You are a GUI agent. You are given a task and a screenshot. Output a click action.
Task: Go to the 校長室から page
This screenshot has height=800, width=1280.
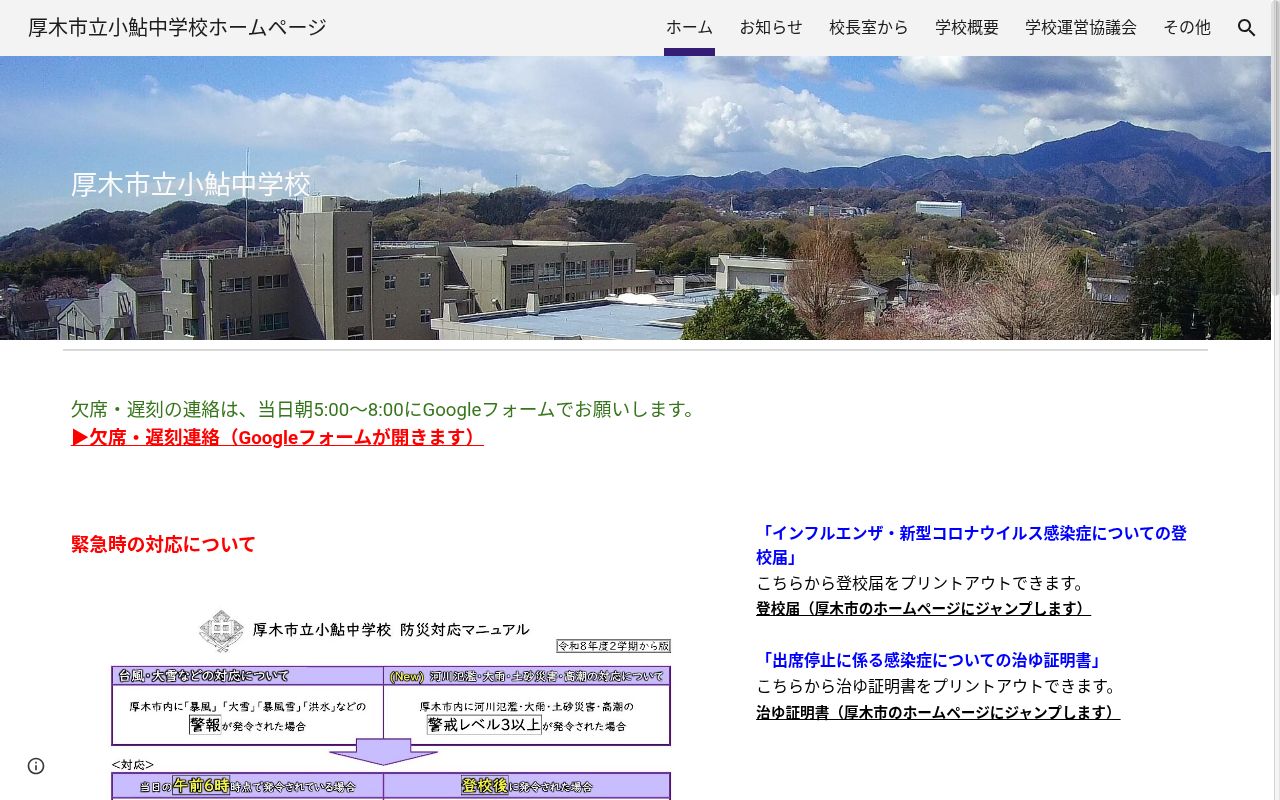point(869,28)
